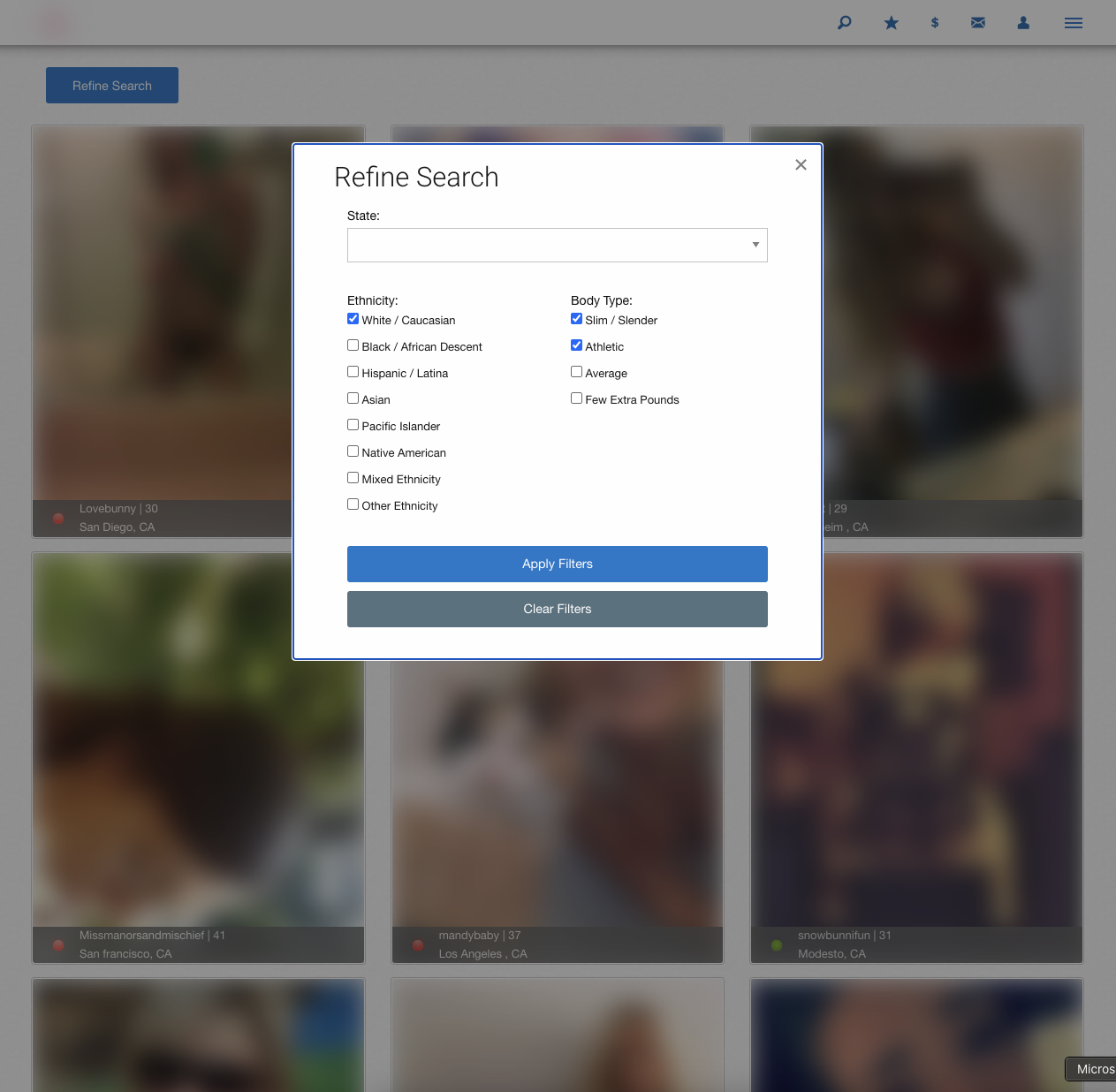Open the user profile icon
1116x1092 pixels.
pos(1023,23)
